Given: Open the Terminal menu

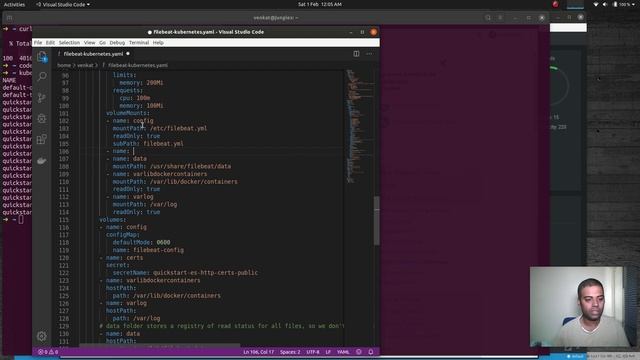Looking at the screenshot, I should (139, 42).
